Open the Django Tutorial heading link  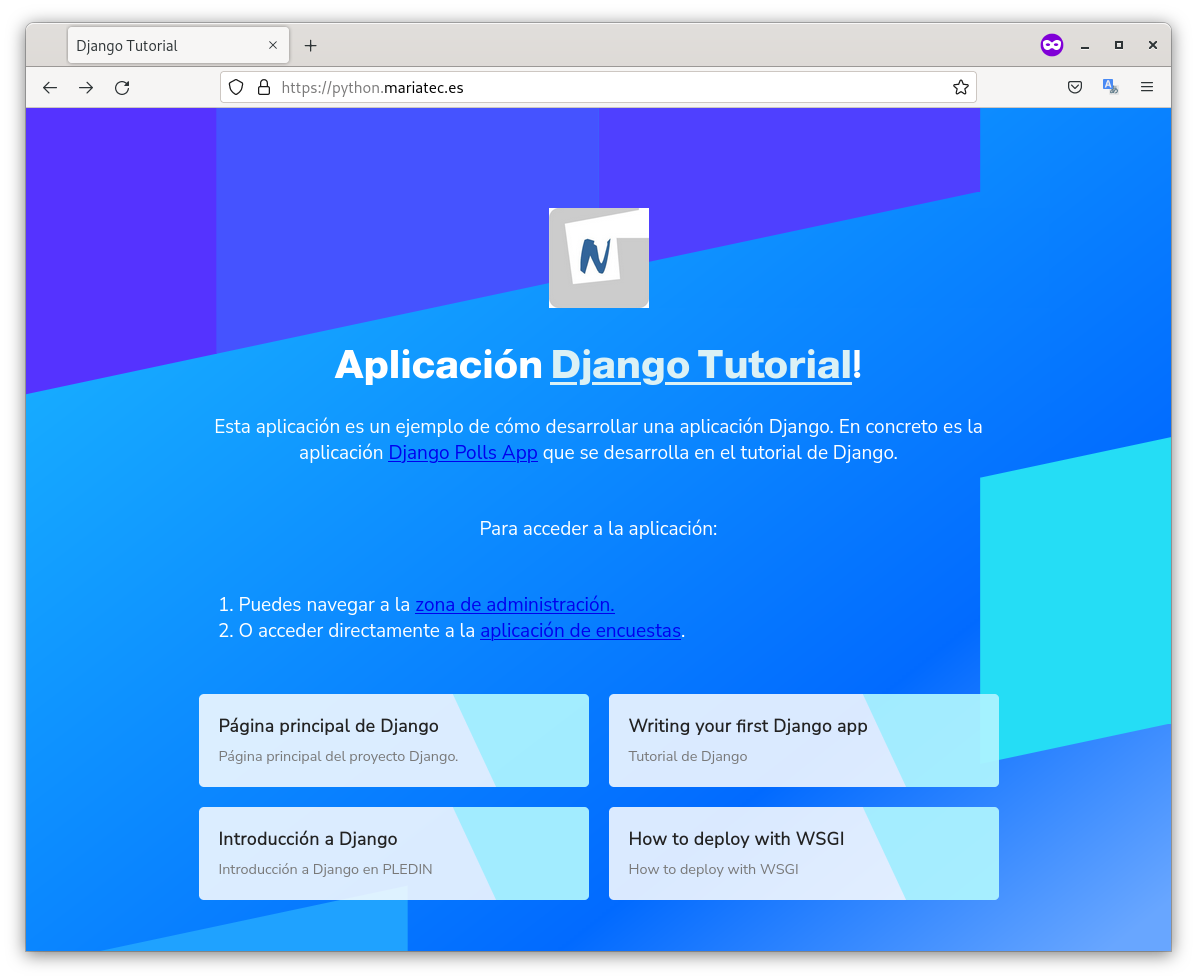click(x=701, y=365)
